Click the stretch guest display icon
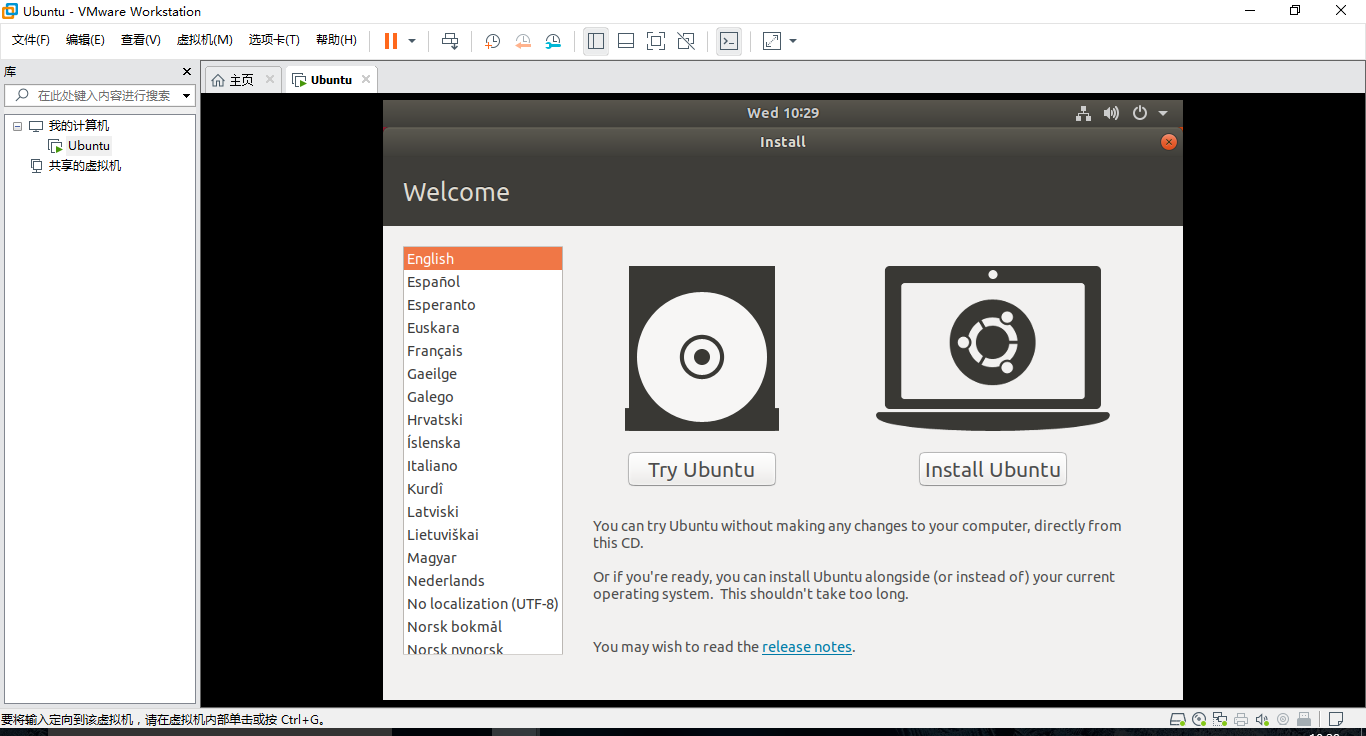 click(x=772, y=41)
